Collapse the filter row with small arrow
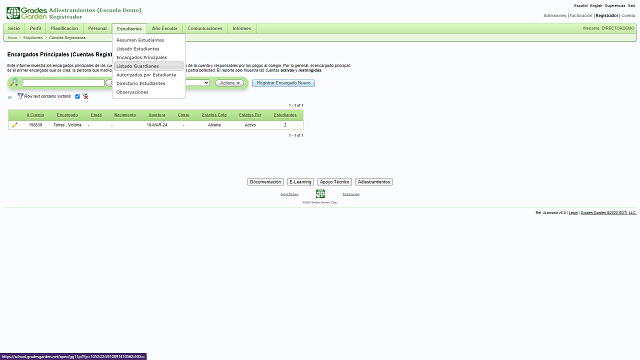The height and width of the screenshot is (360, 640). tap(10, 97)
